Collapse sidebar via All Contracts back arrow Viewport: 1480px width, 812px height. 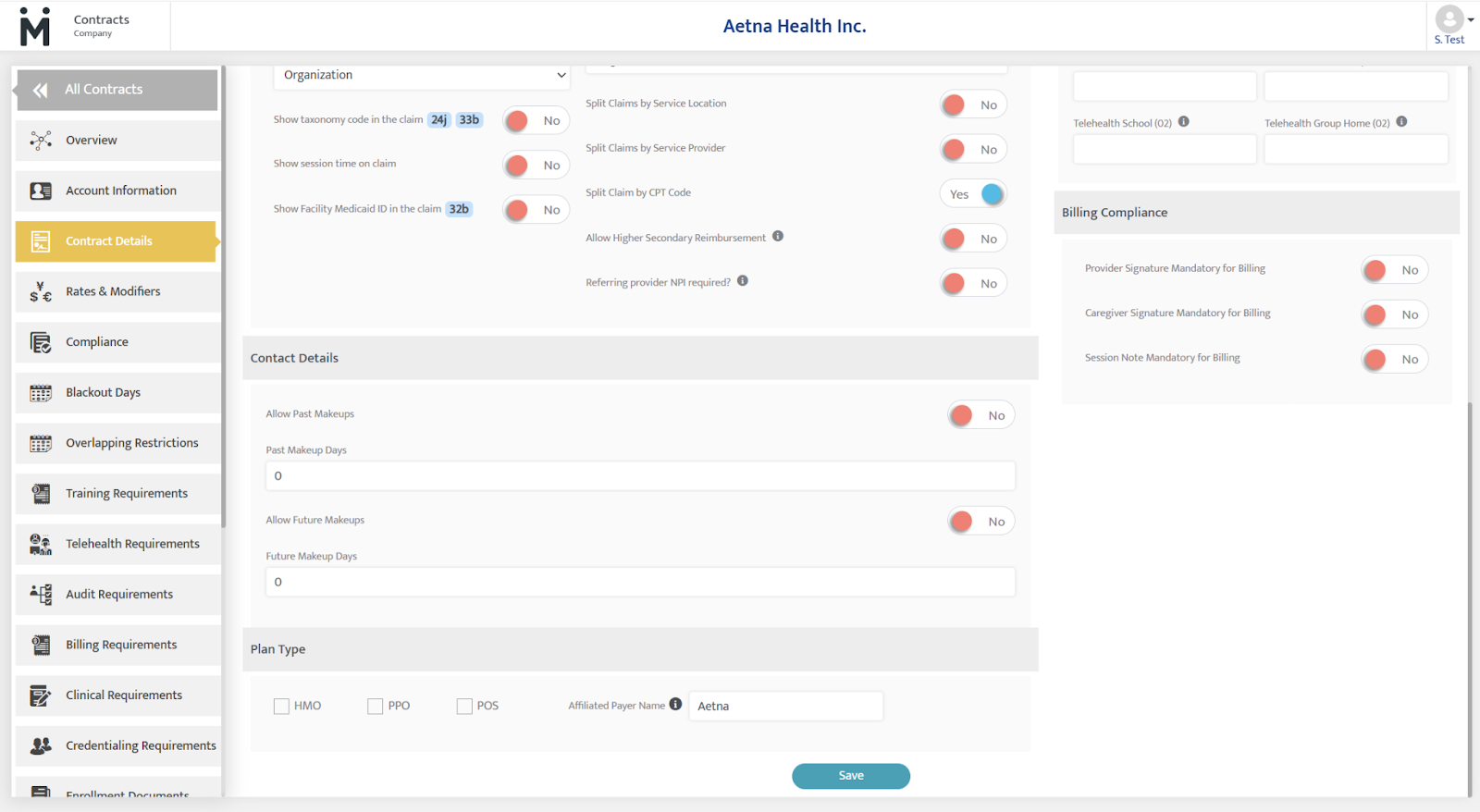[41, 90]
